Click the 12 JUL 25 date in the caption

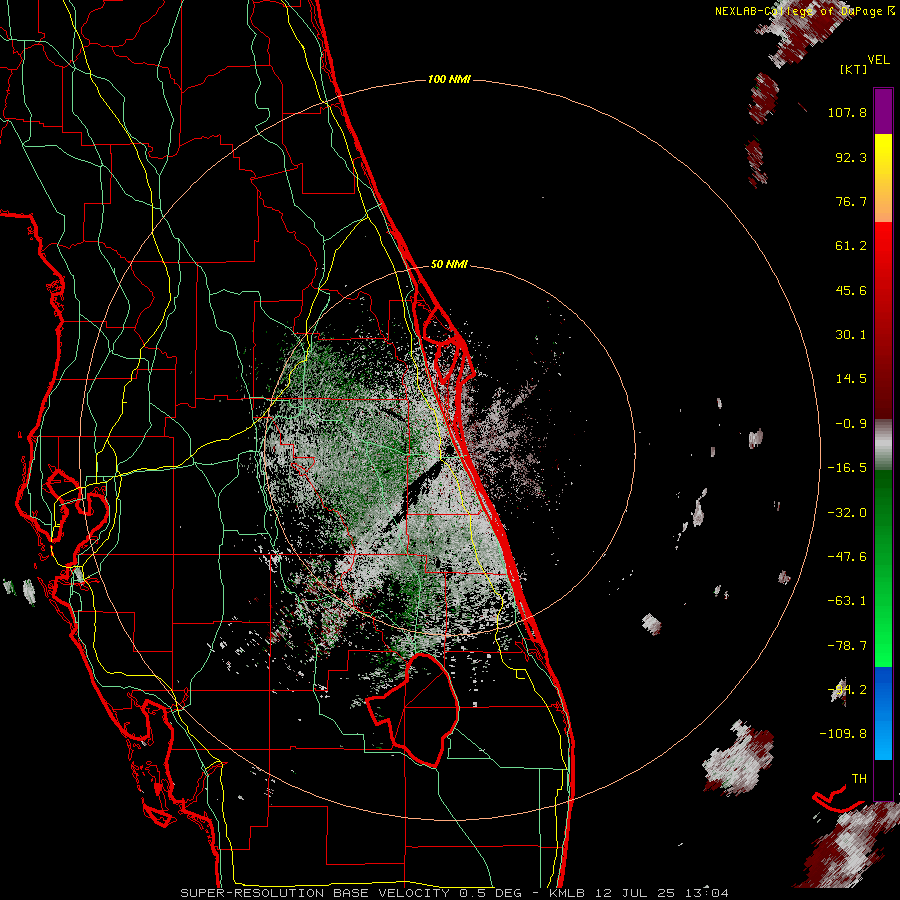[x=634, y=893]
